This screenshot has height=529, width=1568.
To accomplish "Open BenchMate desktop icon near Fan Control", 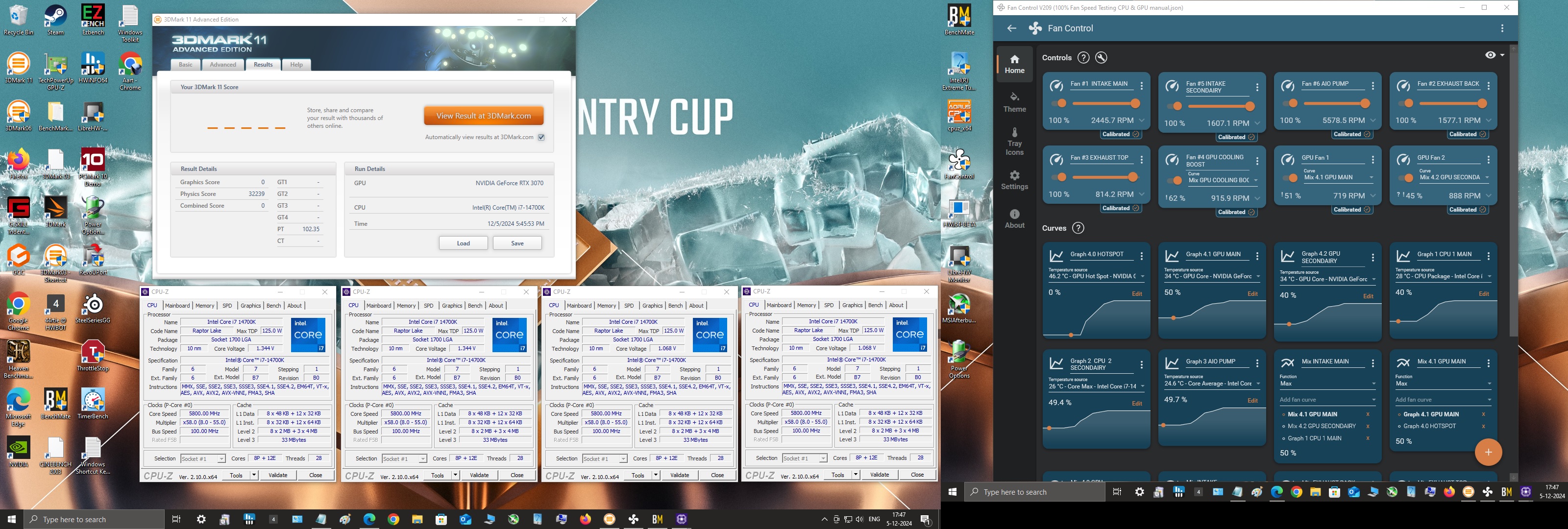I will [959, 20].
